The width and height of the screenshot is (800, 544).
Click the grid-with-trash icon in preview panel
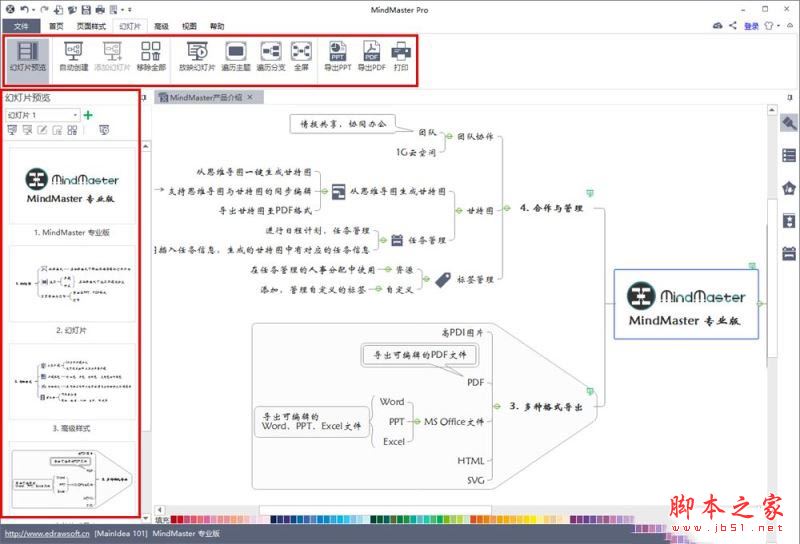pos(72,130)
